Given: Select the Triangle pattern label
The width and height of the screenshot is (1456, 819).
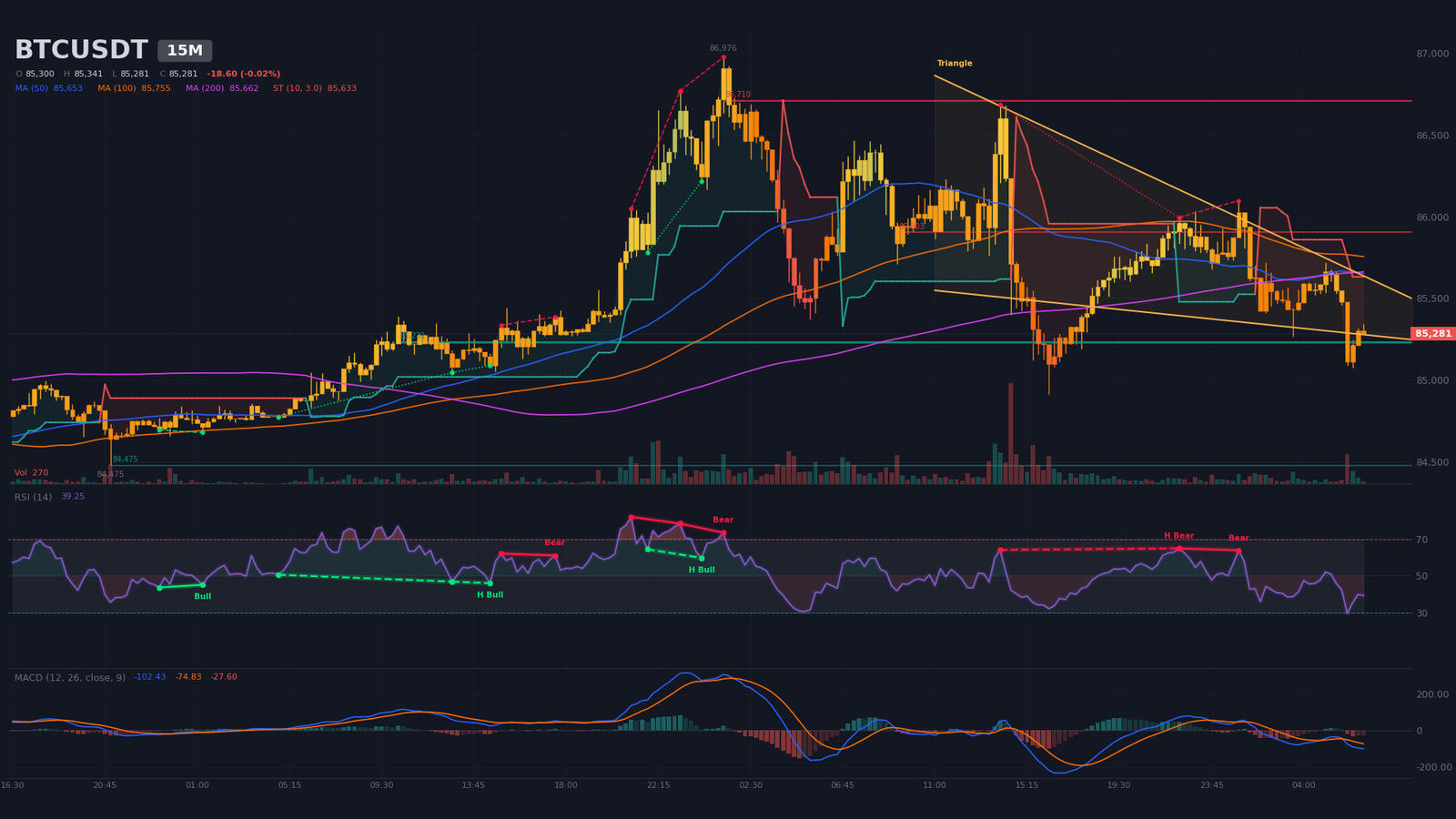Looking at the screenshot, I should coord(955,64).
